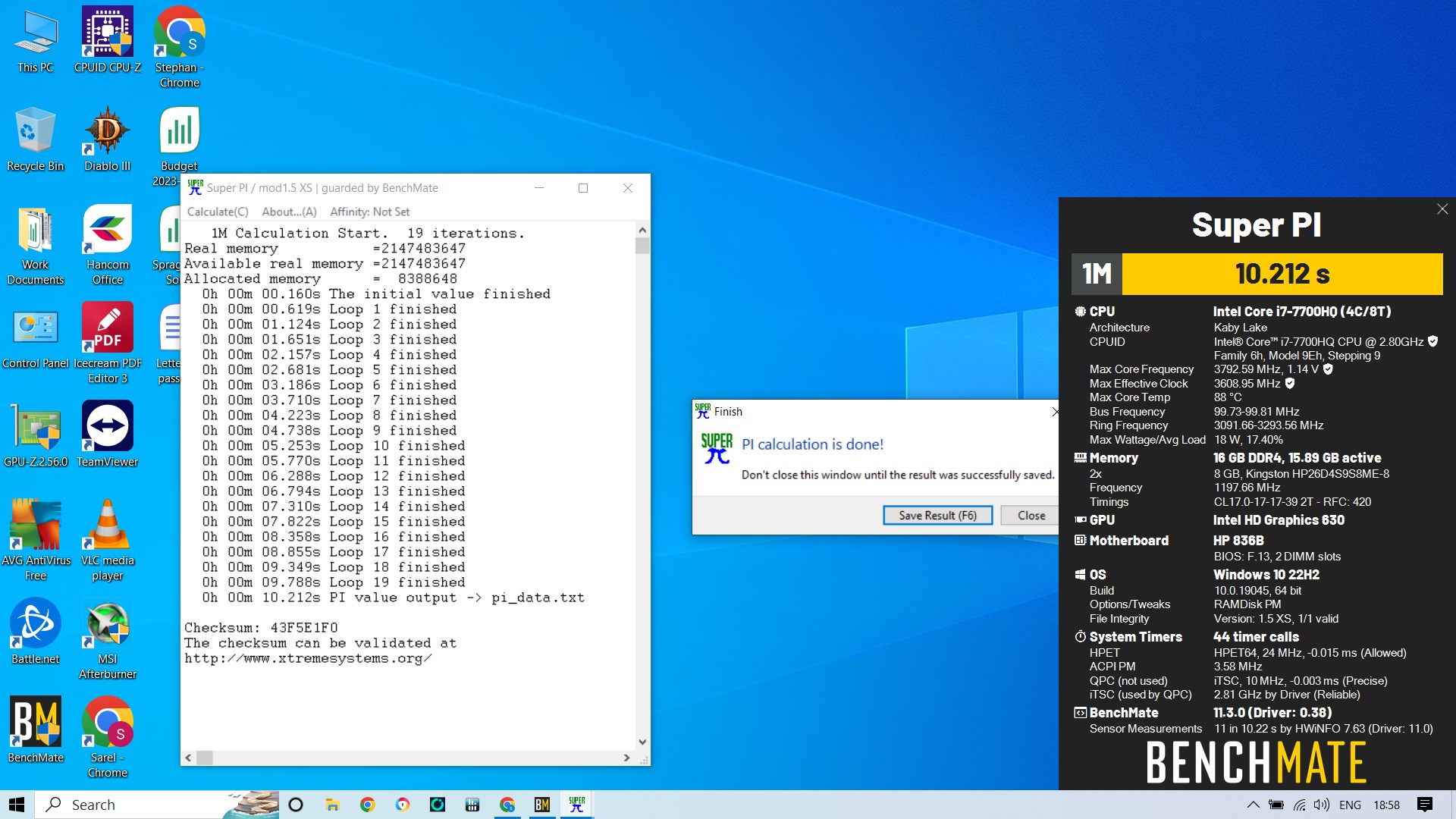Click the HP 836B motherboard value
This screenshot has width=1456, height=819.
pyautogui.click(x=1238, y=541)
